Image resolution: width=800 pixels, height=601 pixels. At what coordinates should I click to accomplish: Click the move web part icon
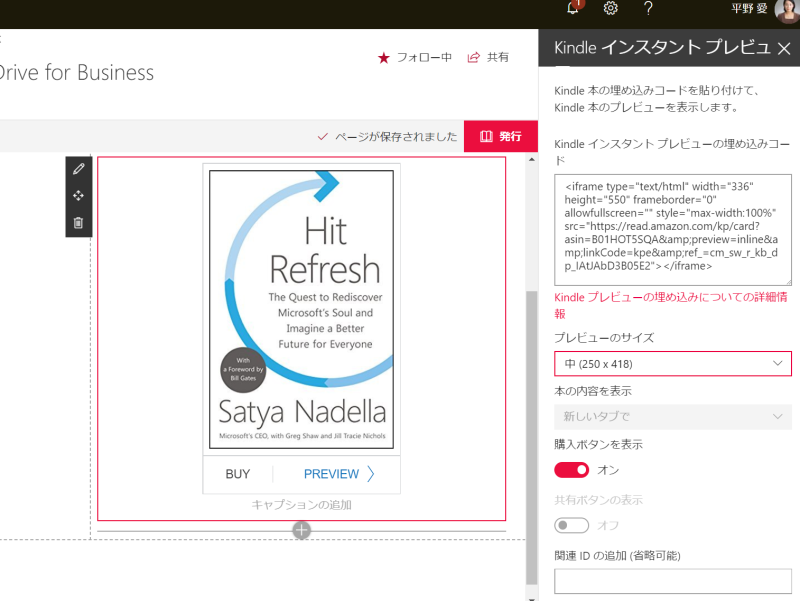tap(79, 195)
